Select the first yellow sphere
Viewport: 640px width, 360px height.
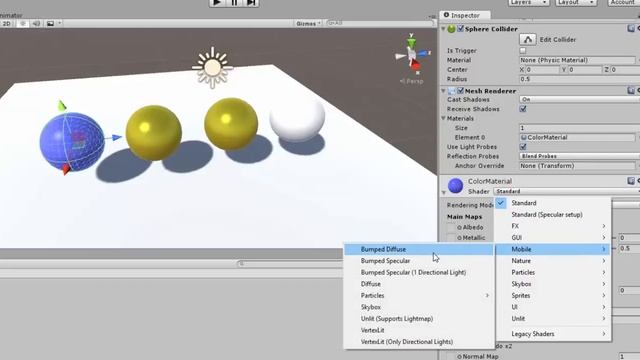click(x=153, y=133)
